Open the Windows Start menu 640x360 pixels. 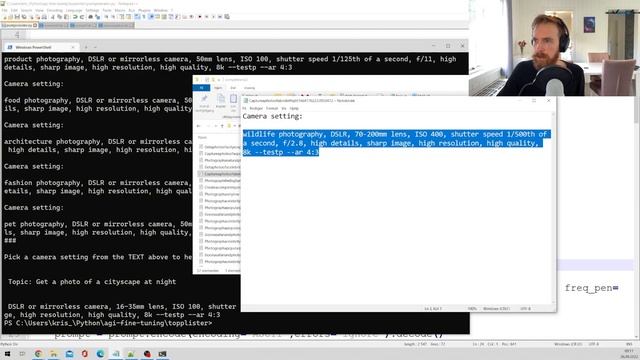(x=7, y=354)
